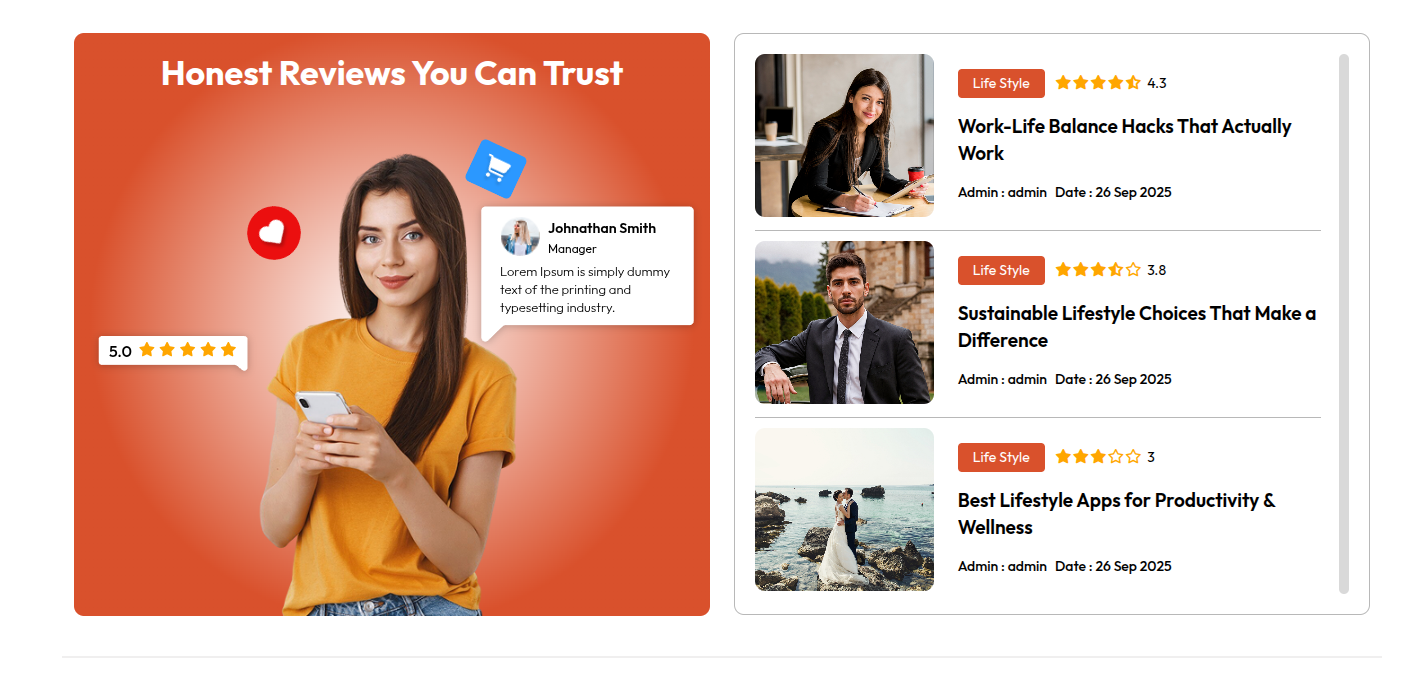The height and width of the screenshot is (679, 1425).
Task: Open Sustainable Lifestyle Choices article title
Action: [x=1137, y=327]
